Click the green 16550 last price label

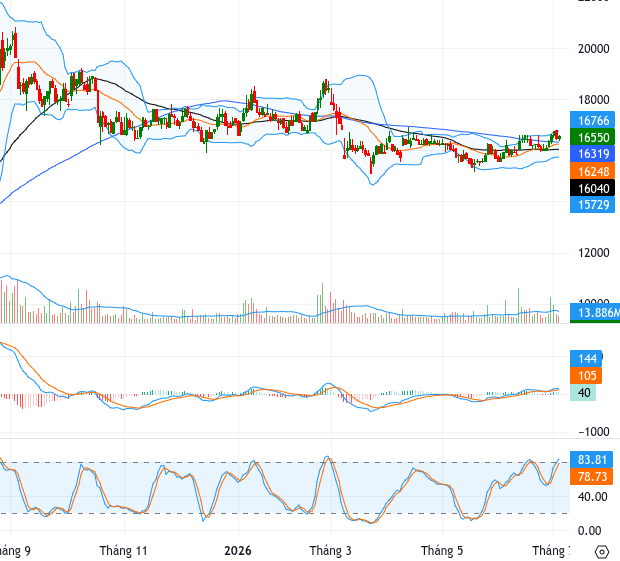(592, 137)
